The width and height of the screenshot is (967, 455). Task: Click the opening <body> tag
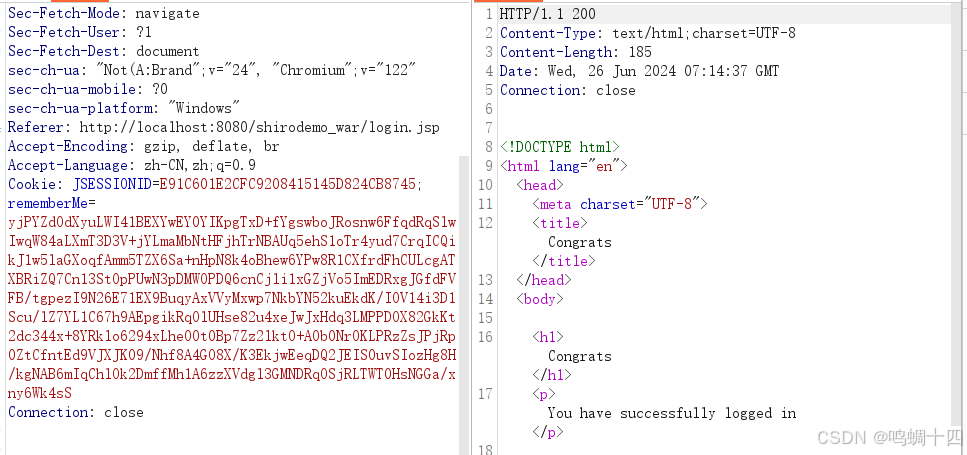point(540,300)
